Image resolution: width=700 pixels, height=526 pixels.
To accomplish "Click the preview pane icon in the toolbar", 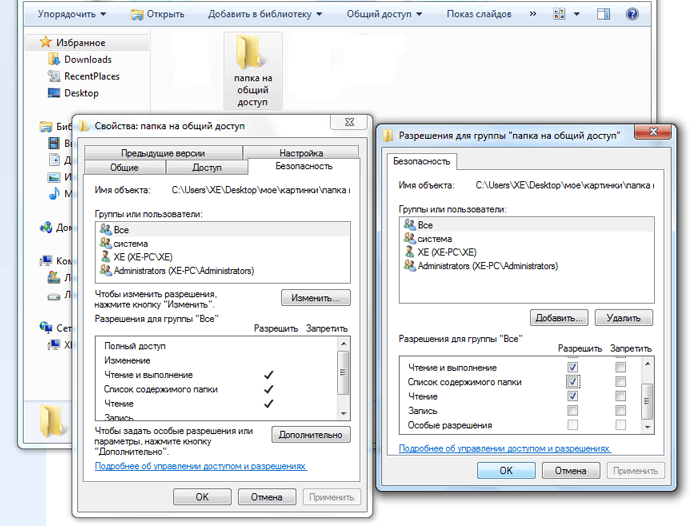I will click(606, 15).
